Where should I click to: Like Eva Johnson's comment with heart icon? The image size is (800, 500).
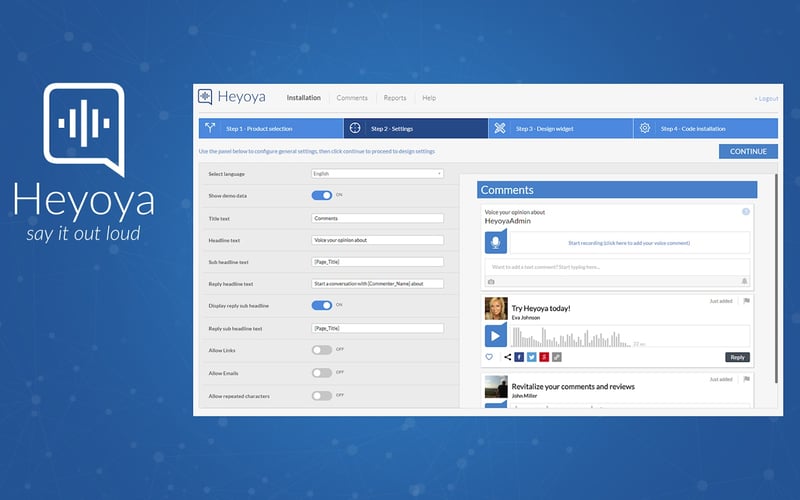pos(489,357)
